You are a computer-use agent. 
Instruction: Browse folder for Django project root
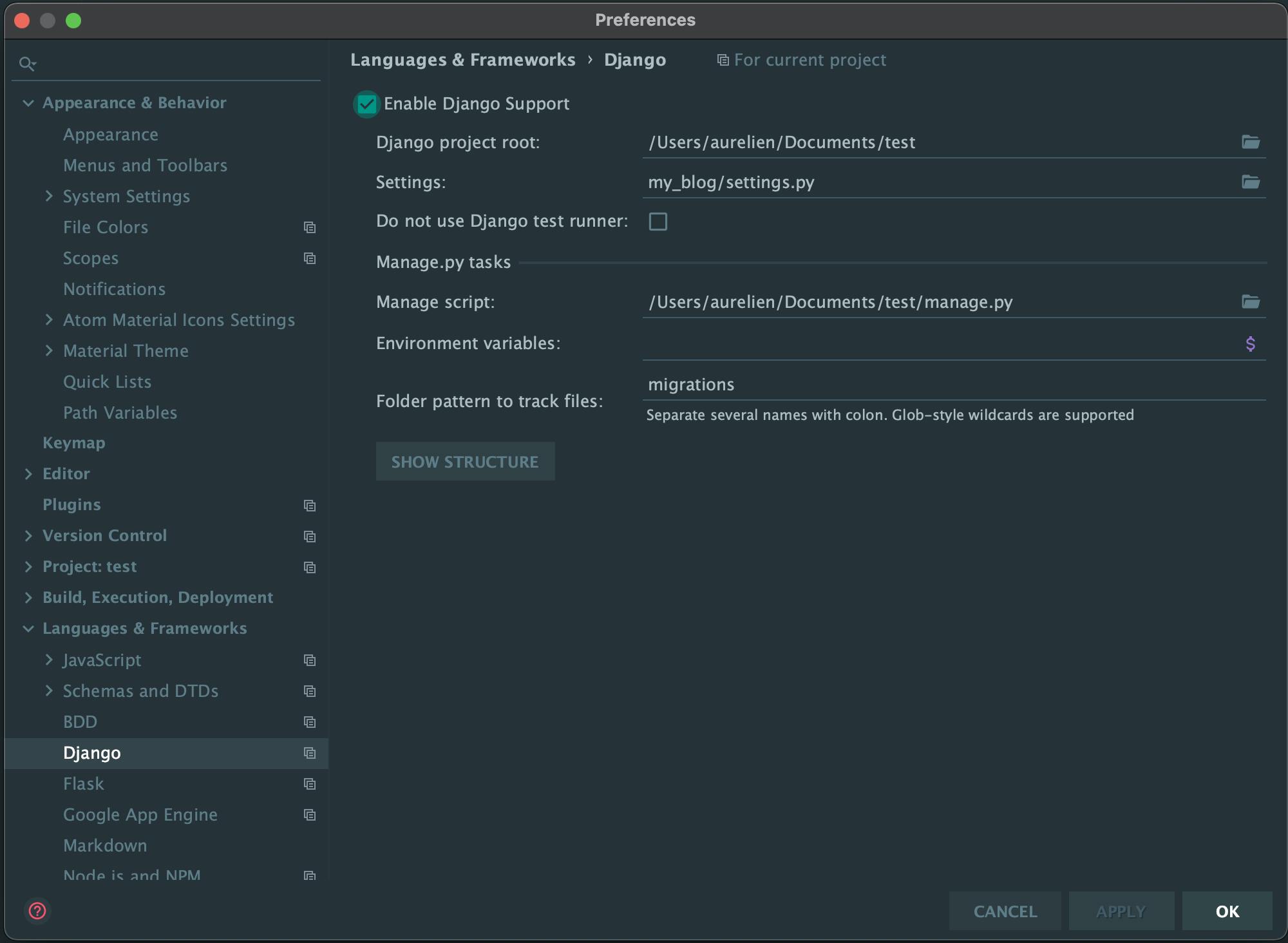tap(1251, 142)
